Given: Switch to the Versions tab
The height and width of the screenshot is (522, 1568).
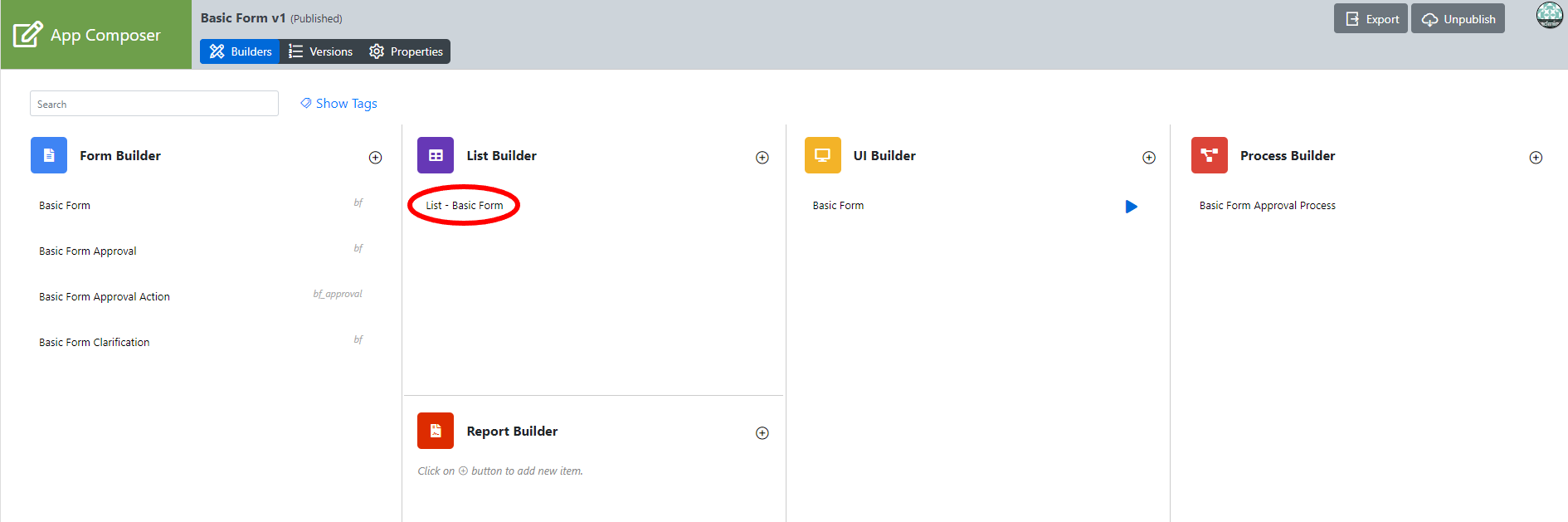Looking at the screenshot, I should coord(321,51).
